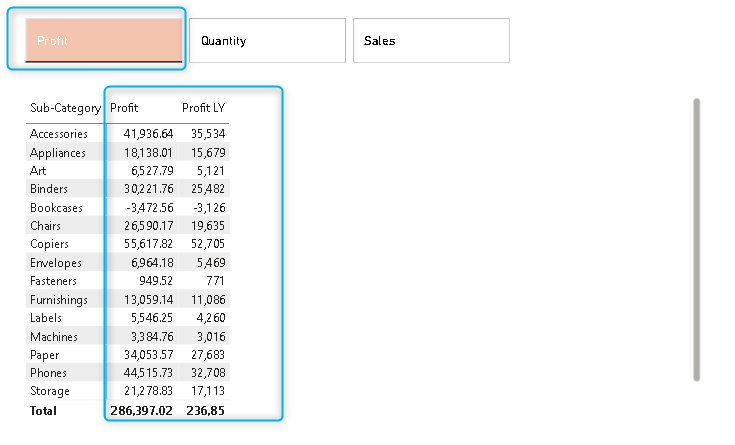735x445 pixels.
Task: Select the Accessories row label
Action: (59, 134)
